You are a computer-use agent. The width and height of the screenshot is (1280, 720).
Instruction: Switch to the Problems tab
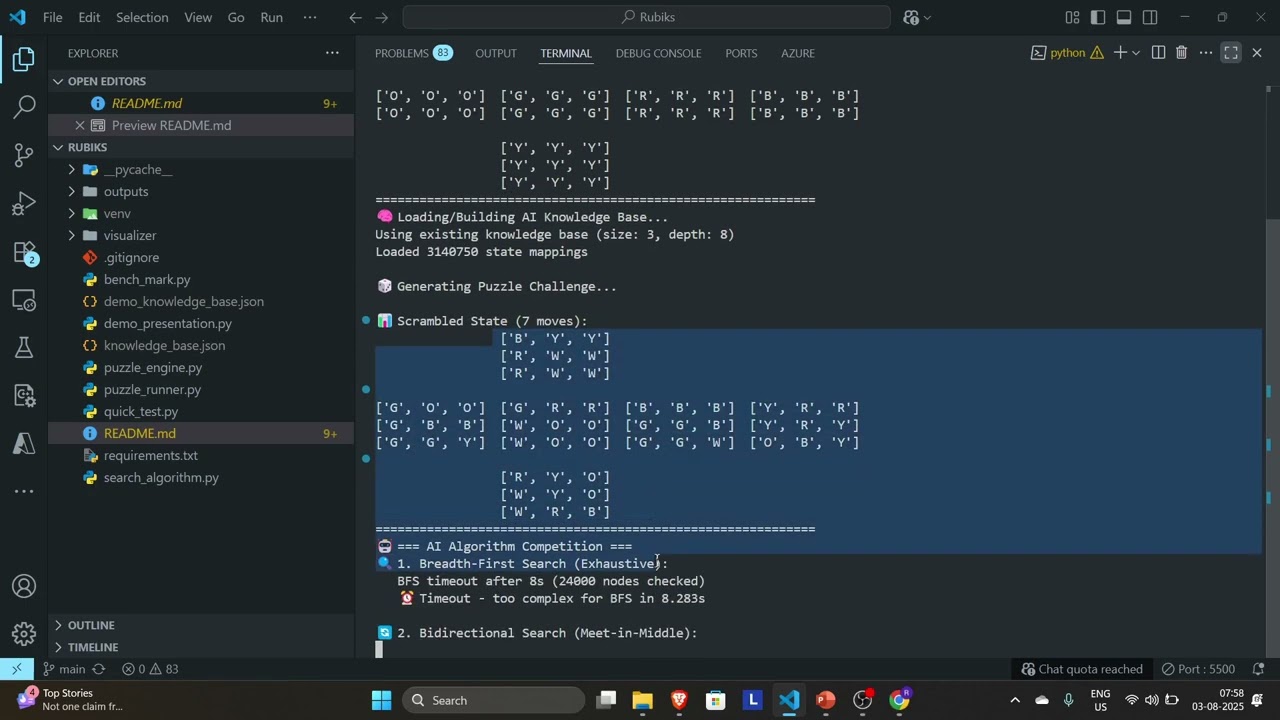[x=413, y=53]
